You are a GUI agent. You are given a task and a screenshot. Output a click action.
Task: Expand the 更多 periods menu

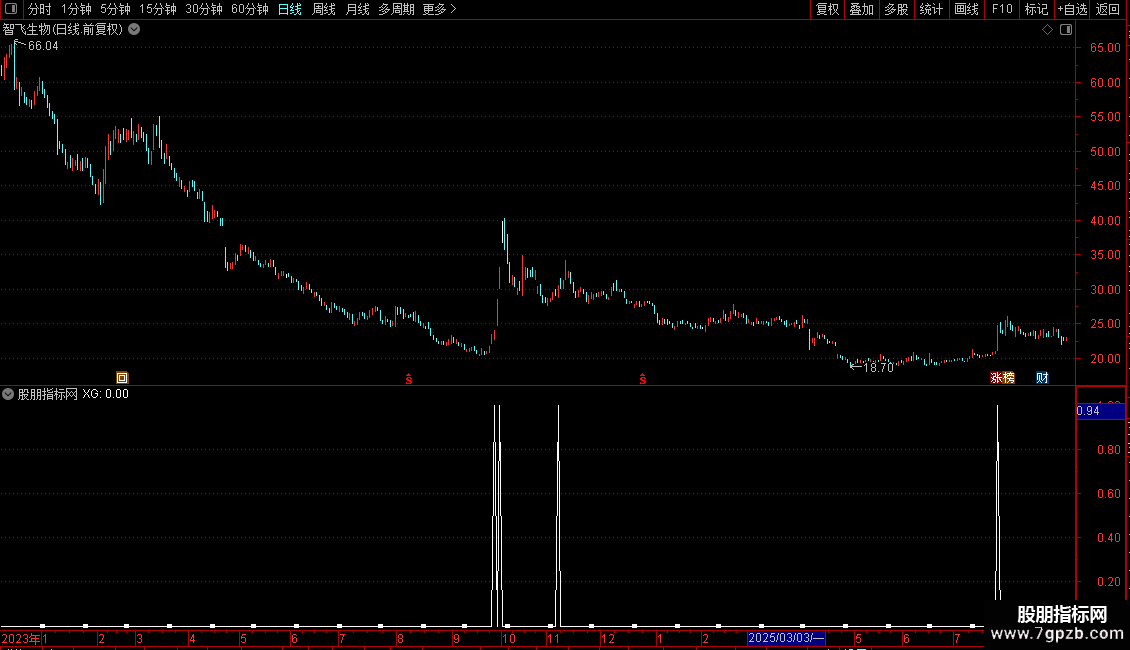click(x=440, y=9)
